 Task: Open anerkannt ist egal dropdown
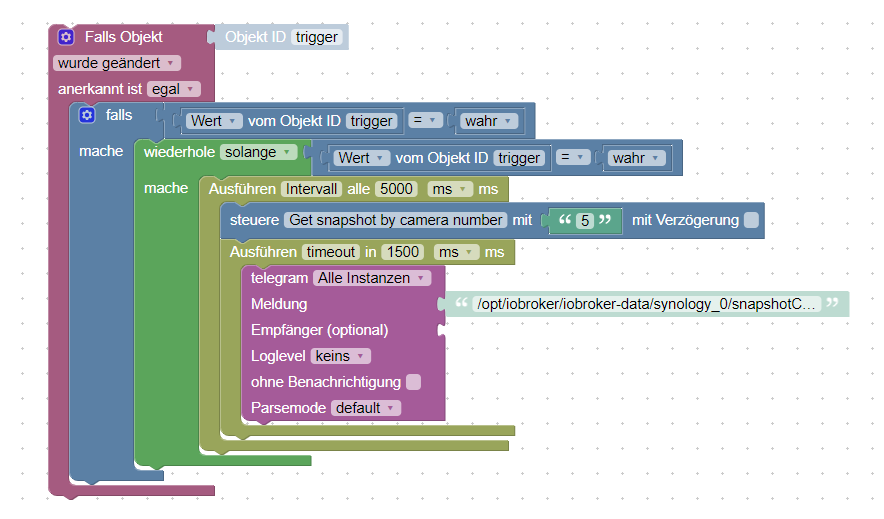pos(174,89)
